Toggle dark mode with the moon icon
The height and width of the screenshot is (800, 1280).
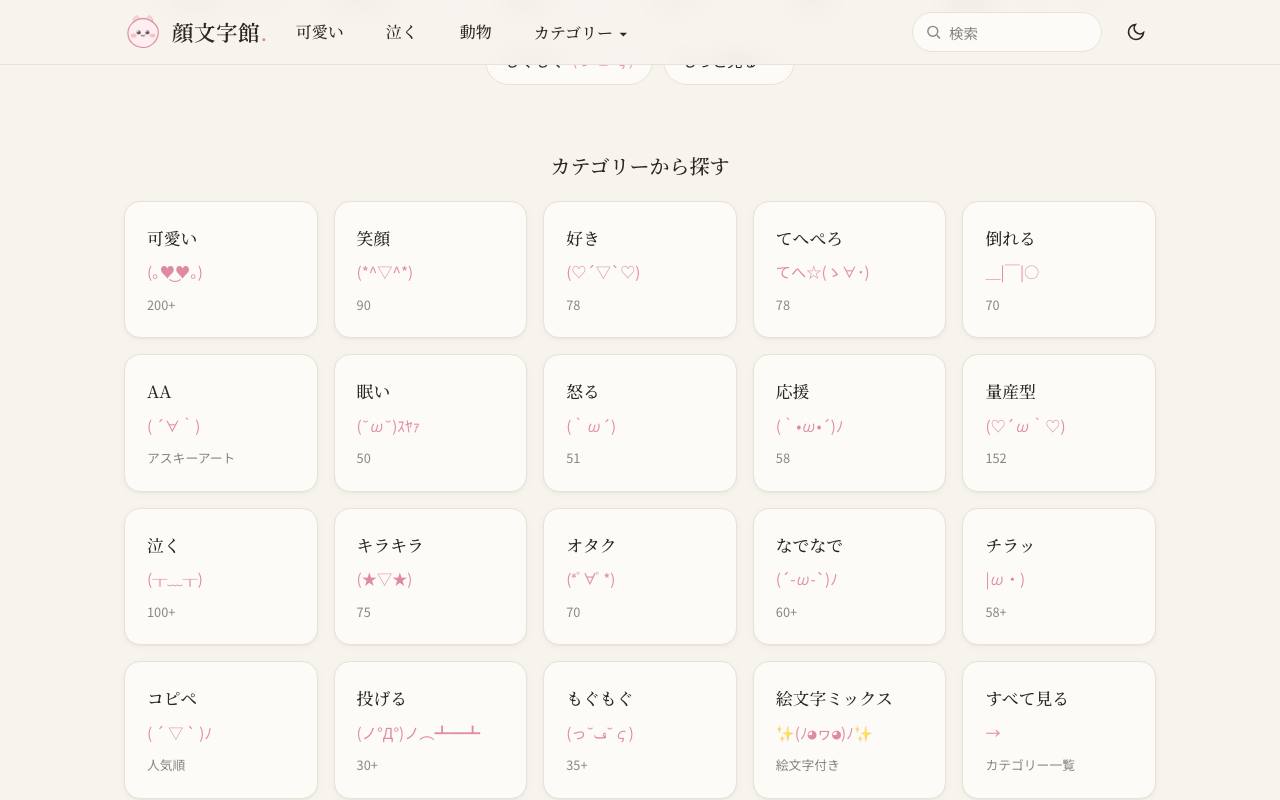1136,32
